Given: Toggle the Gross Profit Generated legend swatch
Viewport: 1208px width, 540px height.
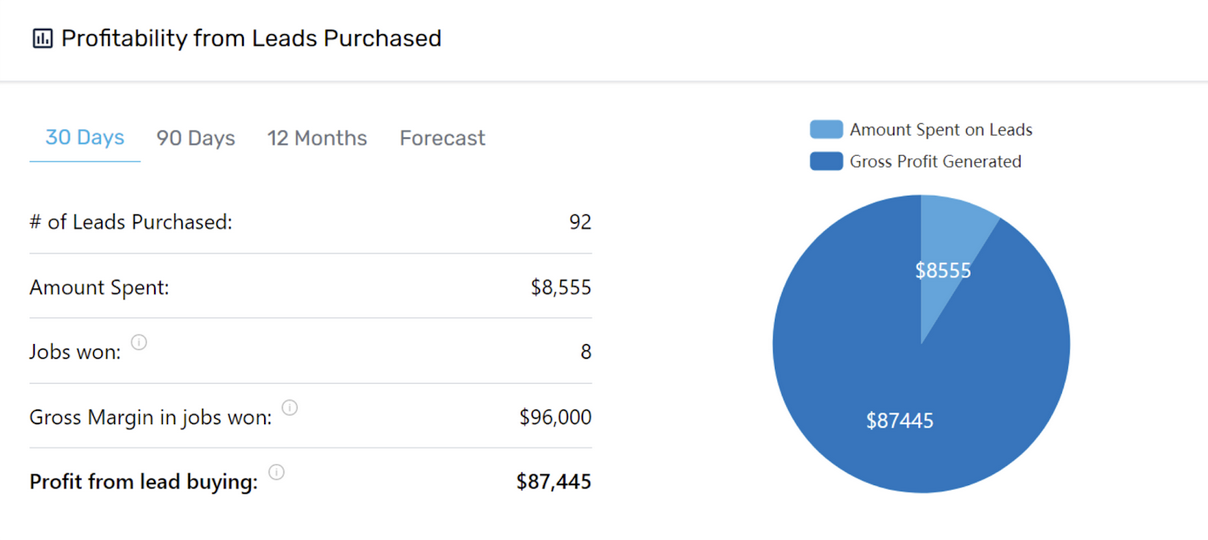Looking at the screenshot, I should [x=826, y=162].
